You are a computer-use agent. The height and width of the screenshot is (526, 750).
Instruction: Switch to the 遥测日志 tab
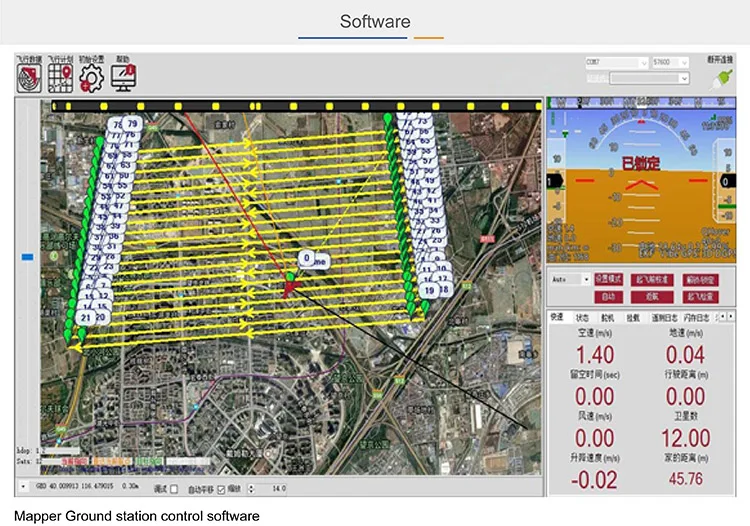click(x=664, y=318)
